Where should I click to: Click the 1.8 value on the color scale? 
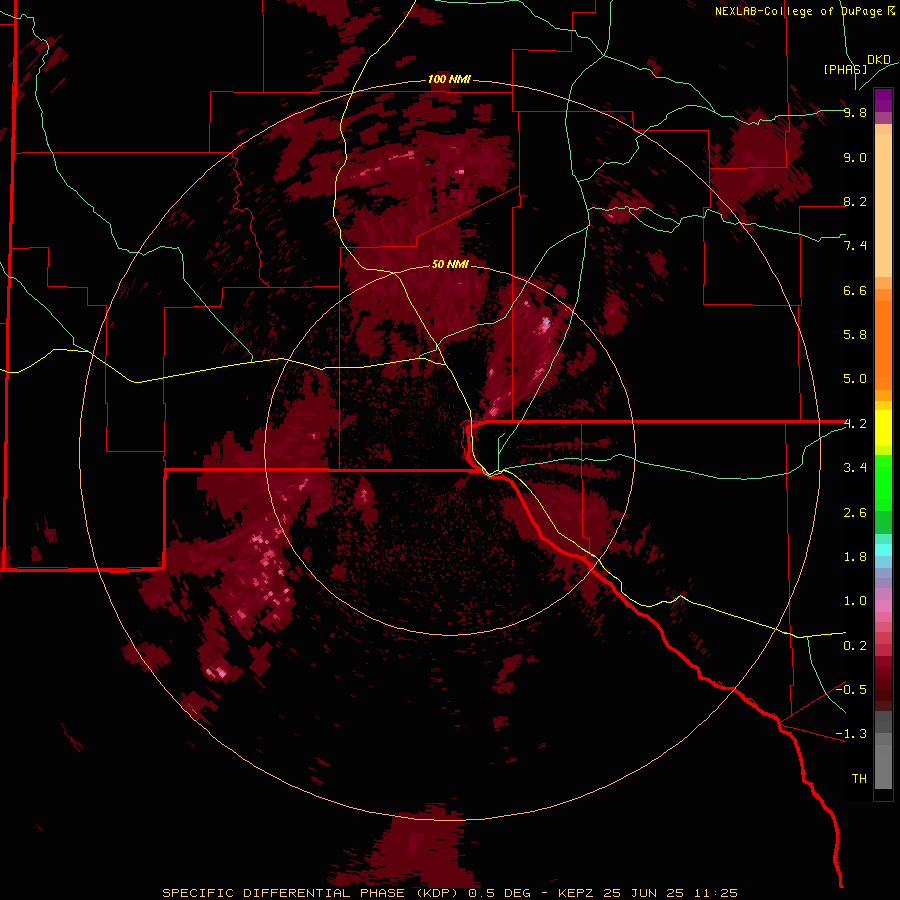tap(855, 556)
